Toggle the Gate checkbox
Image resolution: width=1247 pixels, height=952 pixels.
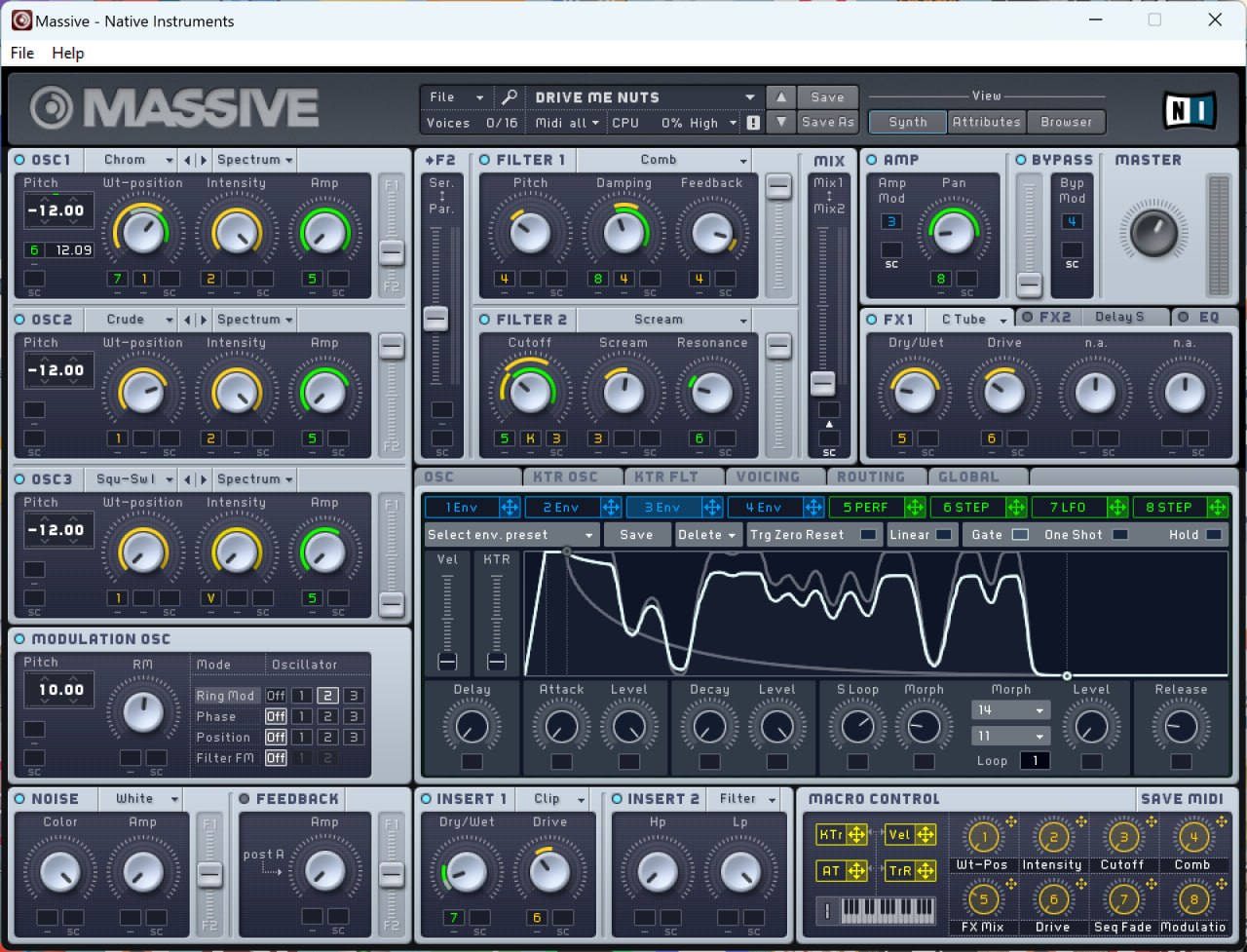coord(1020,535)
